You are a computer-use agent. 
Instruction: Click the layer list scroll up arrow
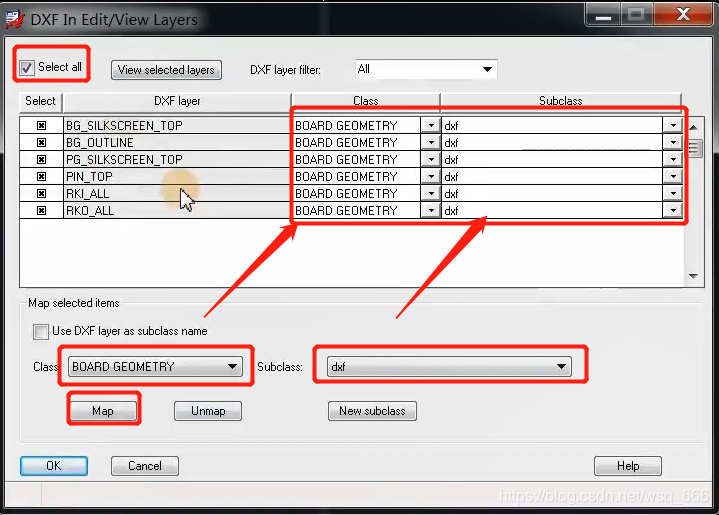[693, 127]
